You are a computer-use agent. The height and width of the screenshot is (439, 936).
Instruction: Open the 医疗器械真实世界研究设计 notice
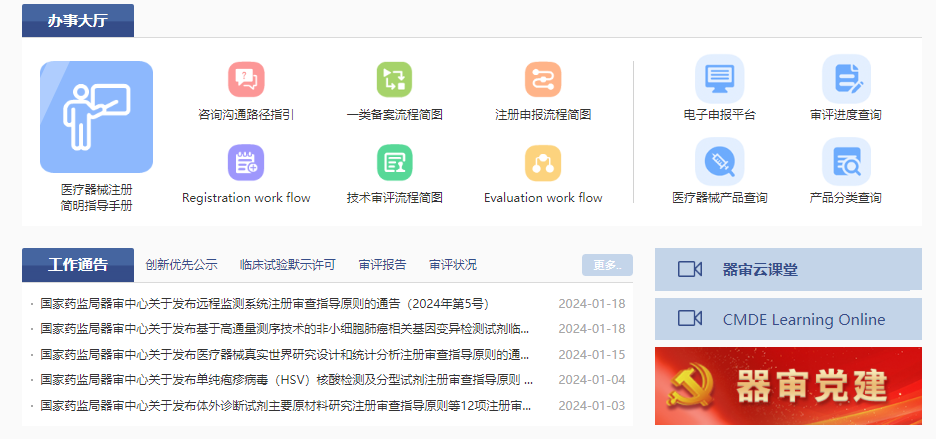click(285, 354)
